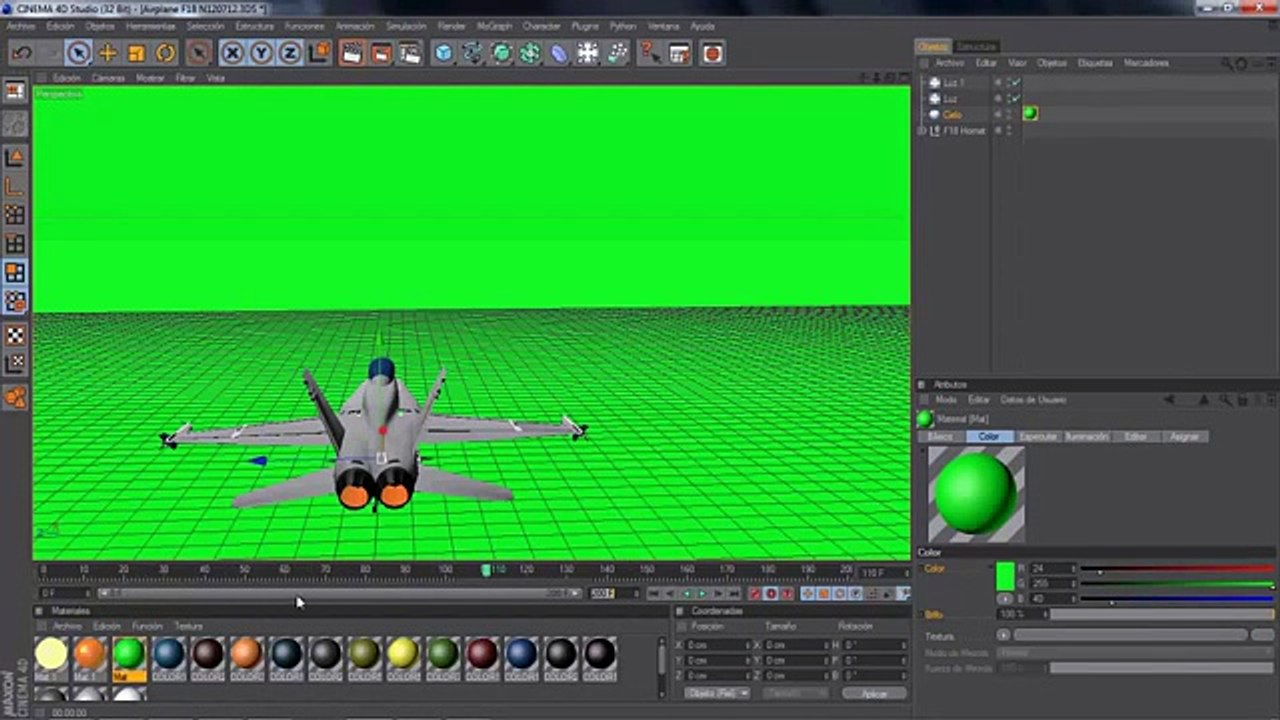Toggle Z axis lock
Screen dimensions: 1280x720
point(290,53)
